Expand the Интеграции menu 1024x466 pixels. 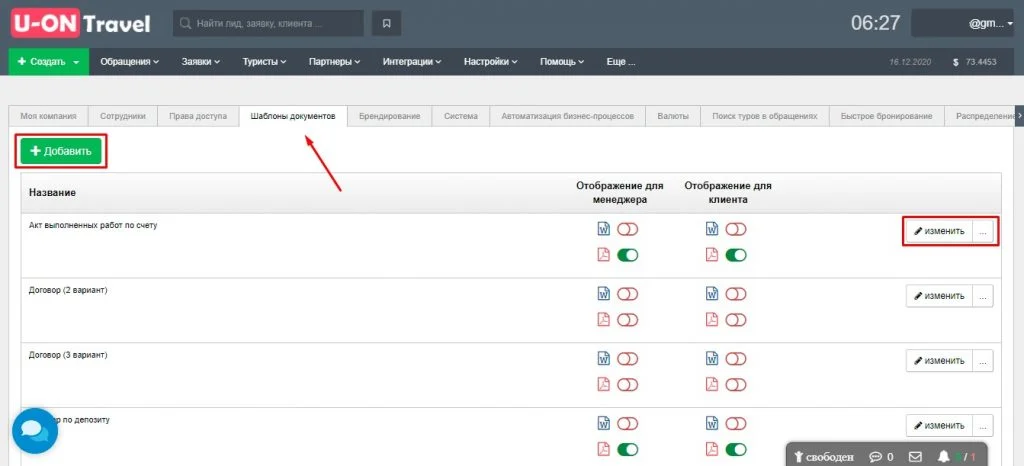pos(411,62)
